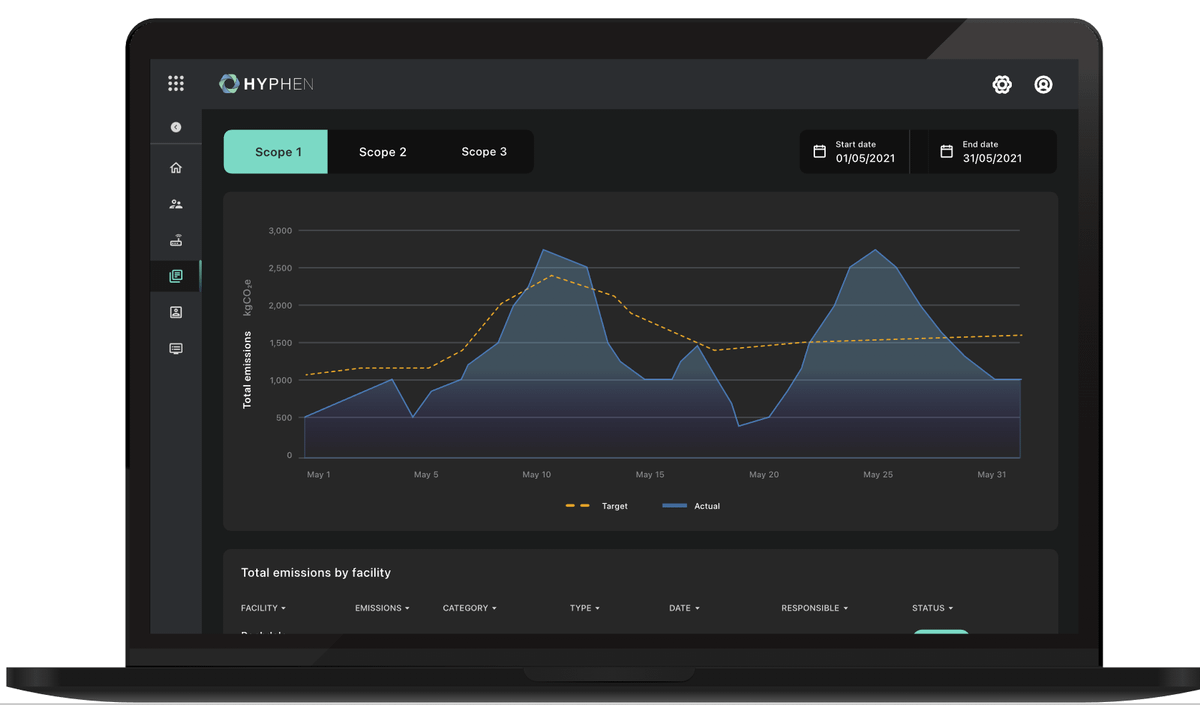
Task: Go to Home in the sidebar
Action: click(x=176, y=168)
